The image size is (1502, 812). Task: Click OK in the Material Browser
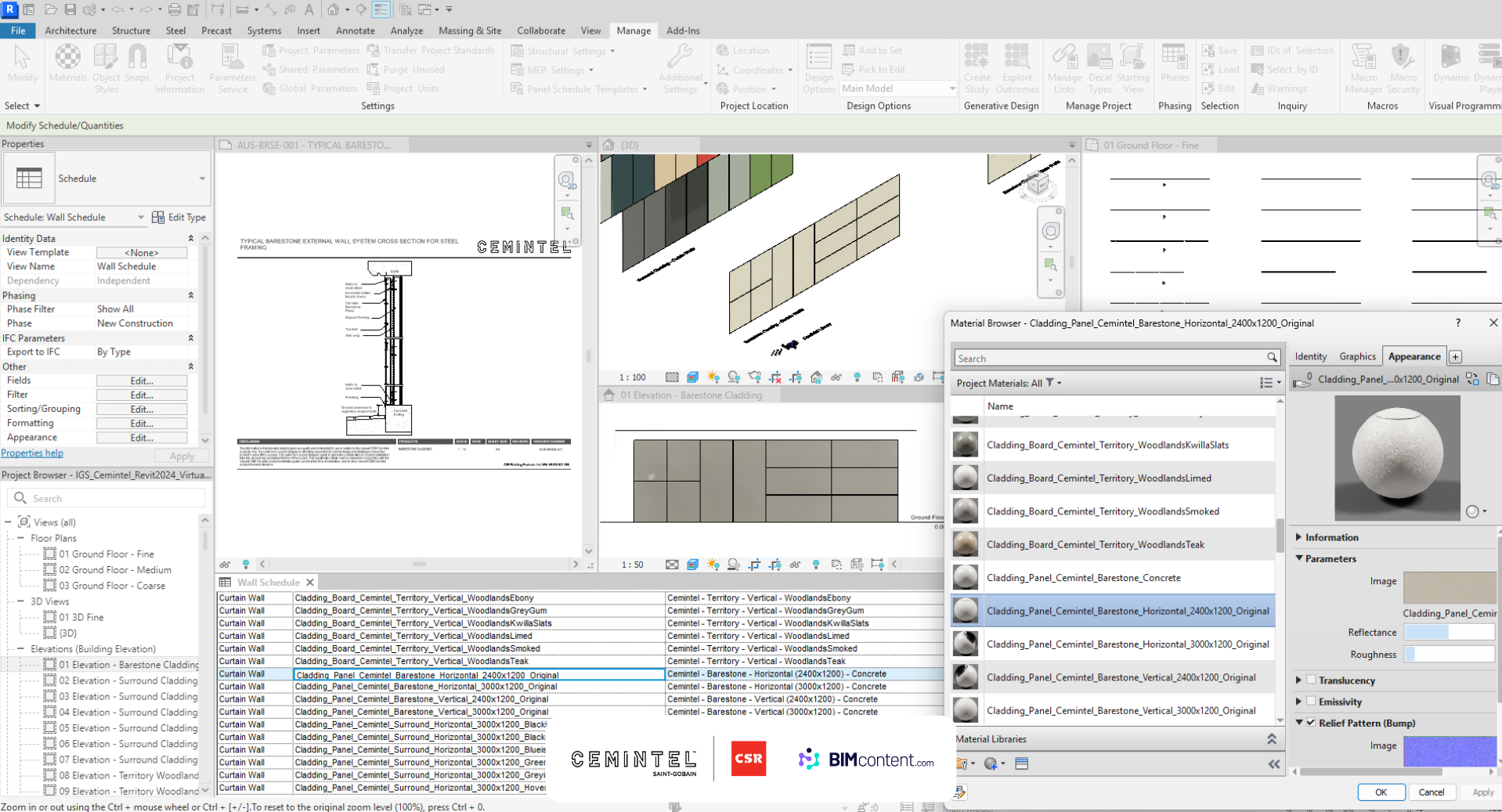[x=1381, y=792]
